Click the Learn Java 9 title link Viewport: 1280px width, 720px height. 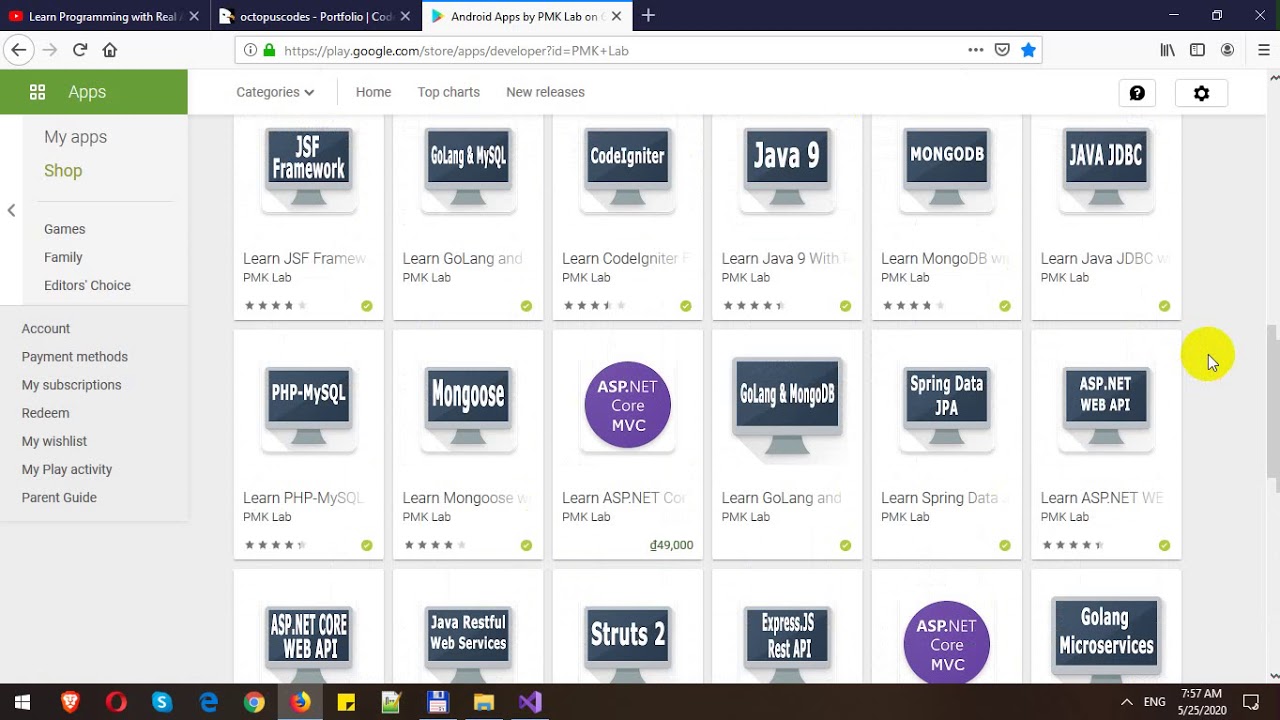click(787, 259)
